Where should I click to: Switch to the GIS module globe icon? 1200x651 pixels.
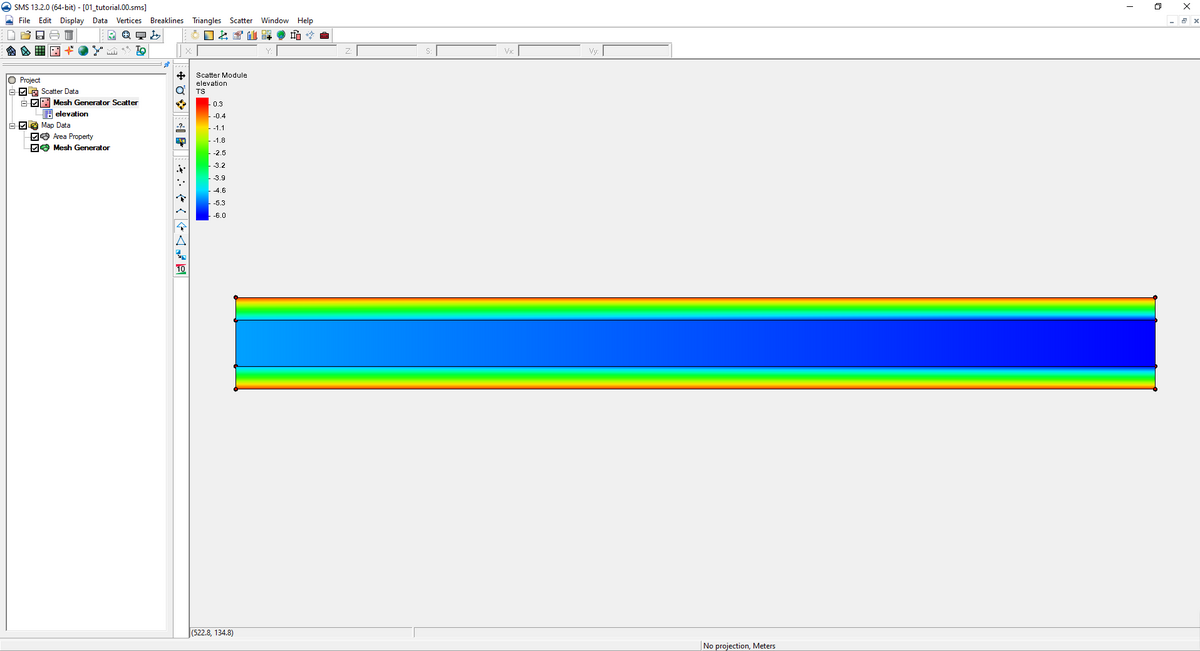(83, 51)
